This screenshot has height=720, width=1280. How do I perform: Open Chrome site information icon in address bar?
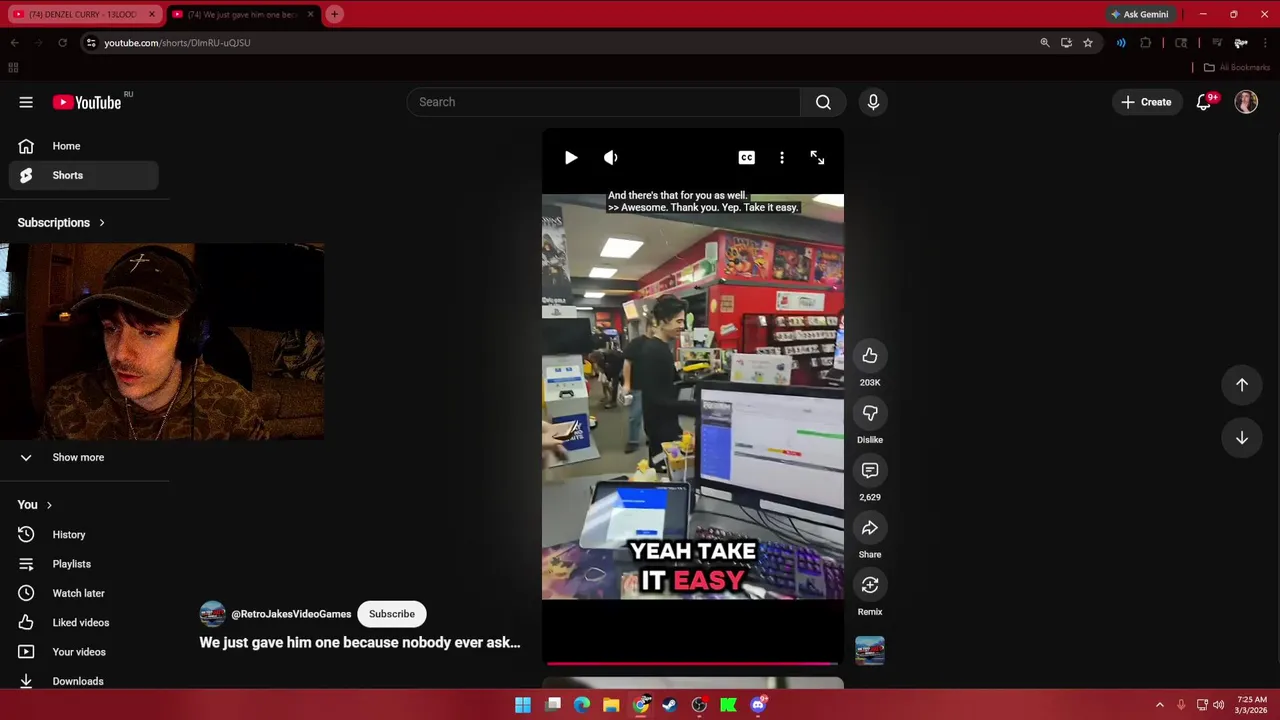[91, 43]
